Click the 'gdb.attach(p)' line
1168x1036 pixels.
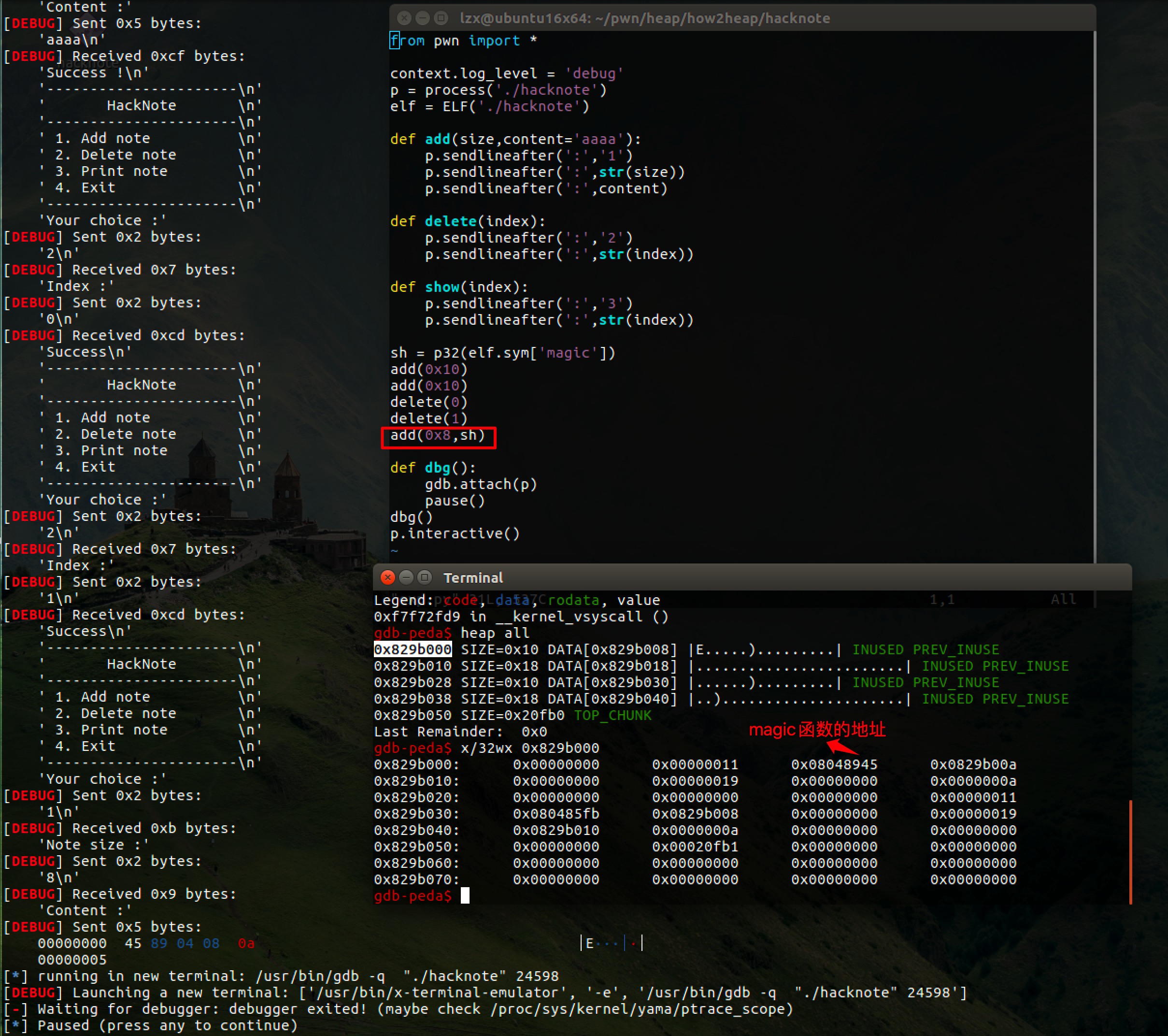(481, 484)
